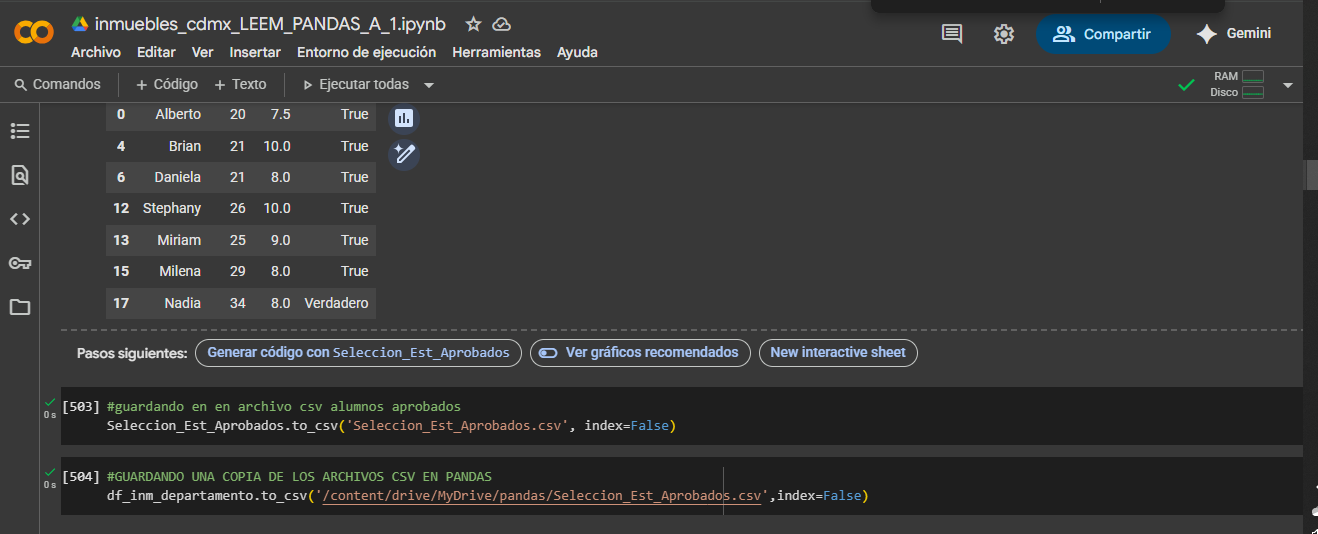Click New interactive sheet button
This screenshot has width=1318, height=534.
pos(838,353)
